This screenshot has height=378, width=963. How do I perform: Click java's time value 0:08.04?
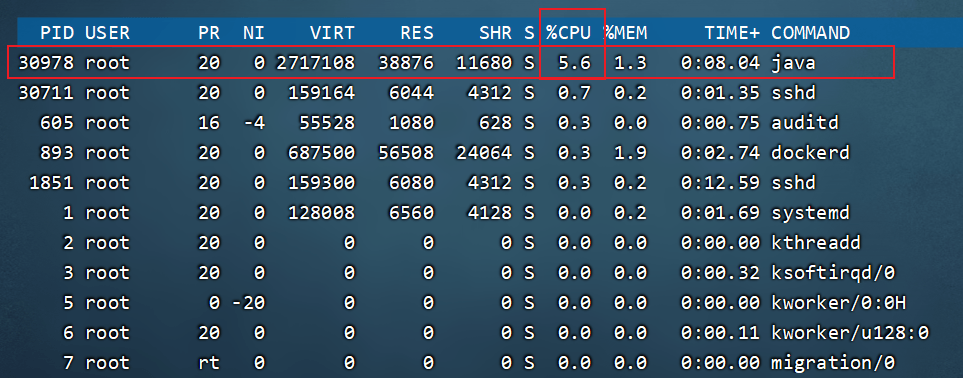click(720, 63)
